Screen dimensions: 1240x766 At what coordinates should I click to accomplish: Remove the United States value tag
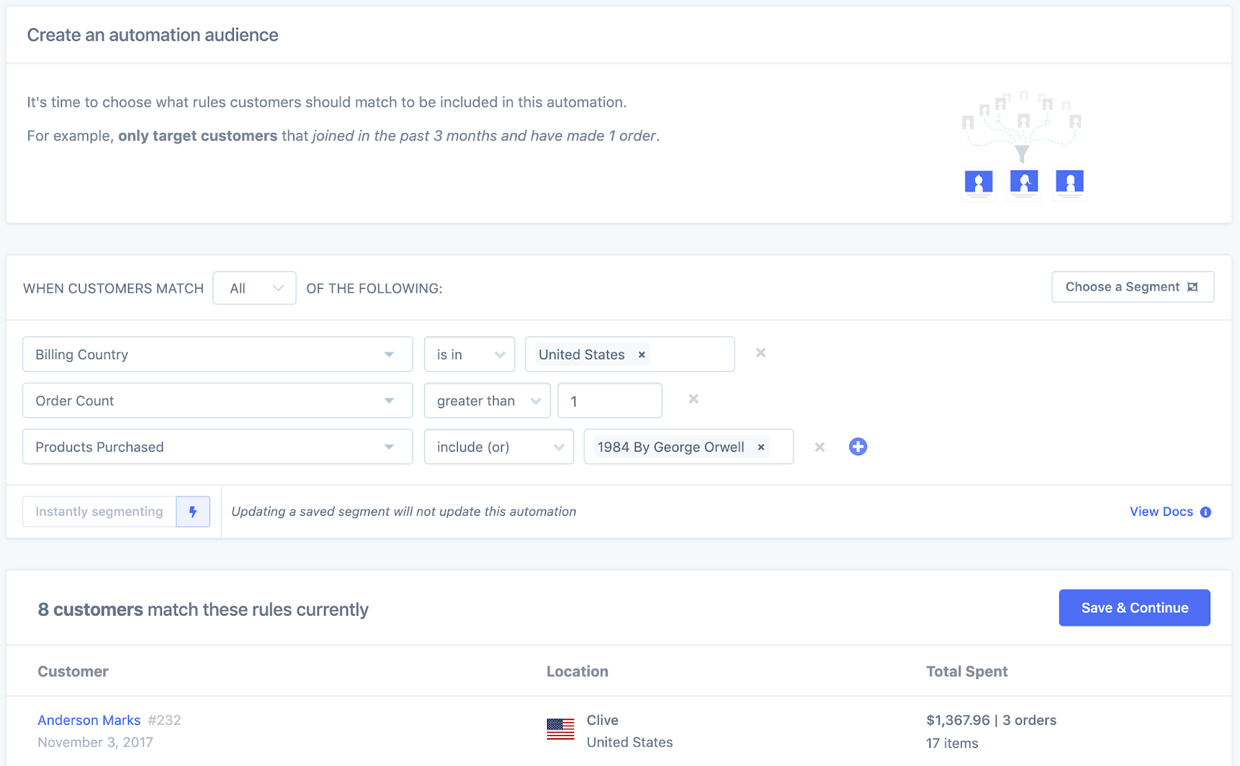[x=640, y=354]
